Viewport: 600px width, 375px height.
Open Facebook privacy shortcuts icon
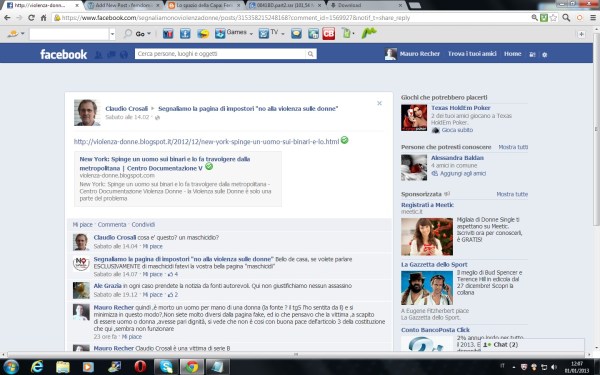click(532, 54)
